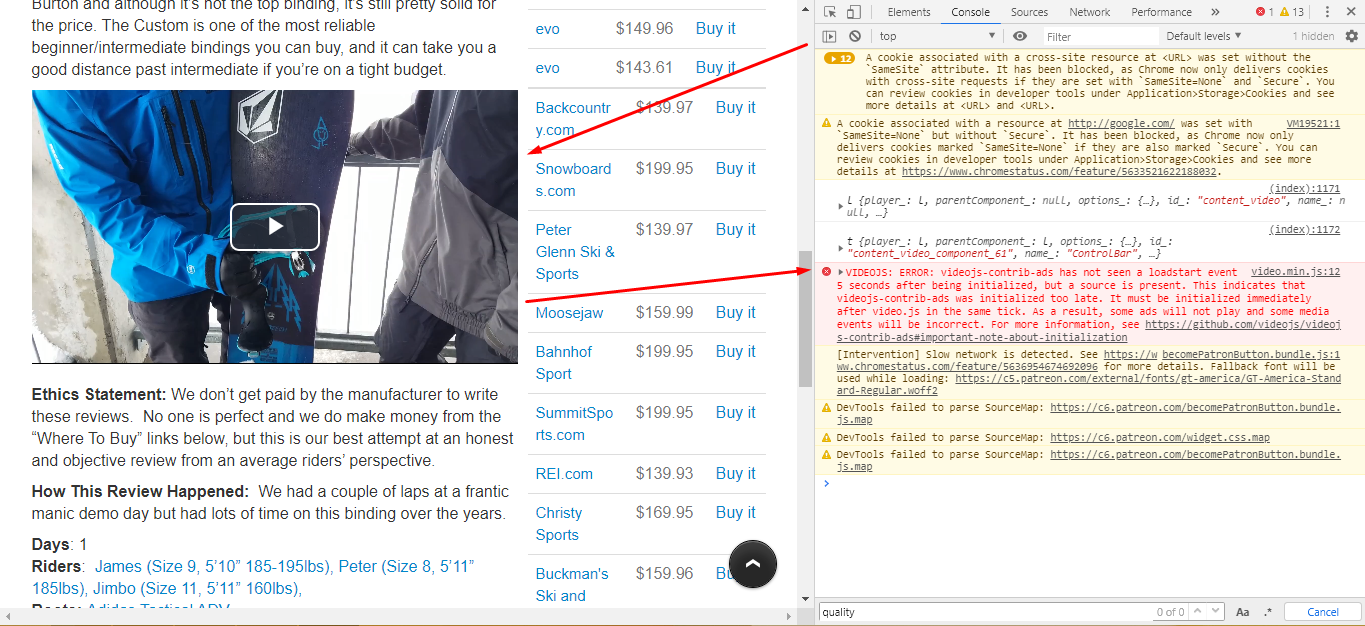1365x626 pixels.
Task: Open the Default levels dropdown
Action: click(x=1203, y=36)
